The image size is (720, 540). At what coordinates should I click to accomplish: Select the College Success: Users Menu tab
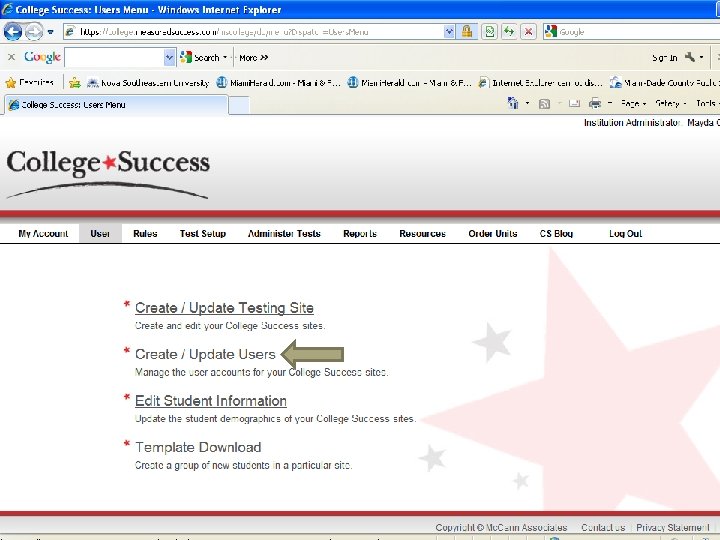(116, 105)
